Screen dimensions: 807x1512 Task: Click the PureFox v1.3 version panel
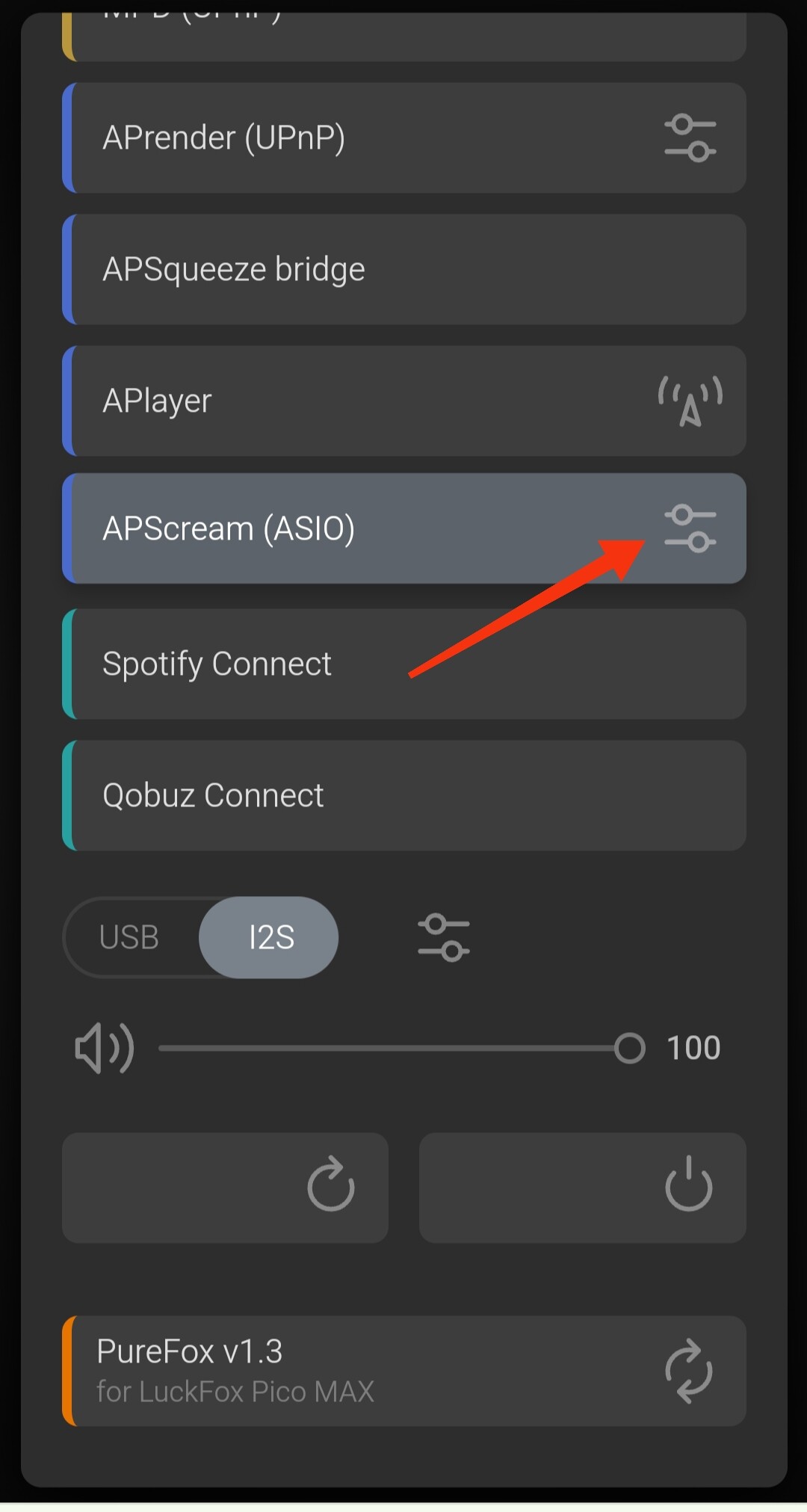tap(404, 1371)
